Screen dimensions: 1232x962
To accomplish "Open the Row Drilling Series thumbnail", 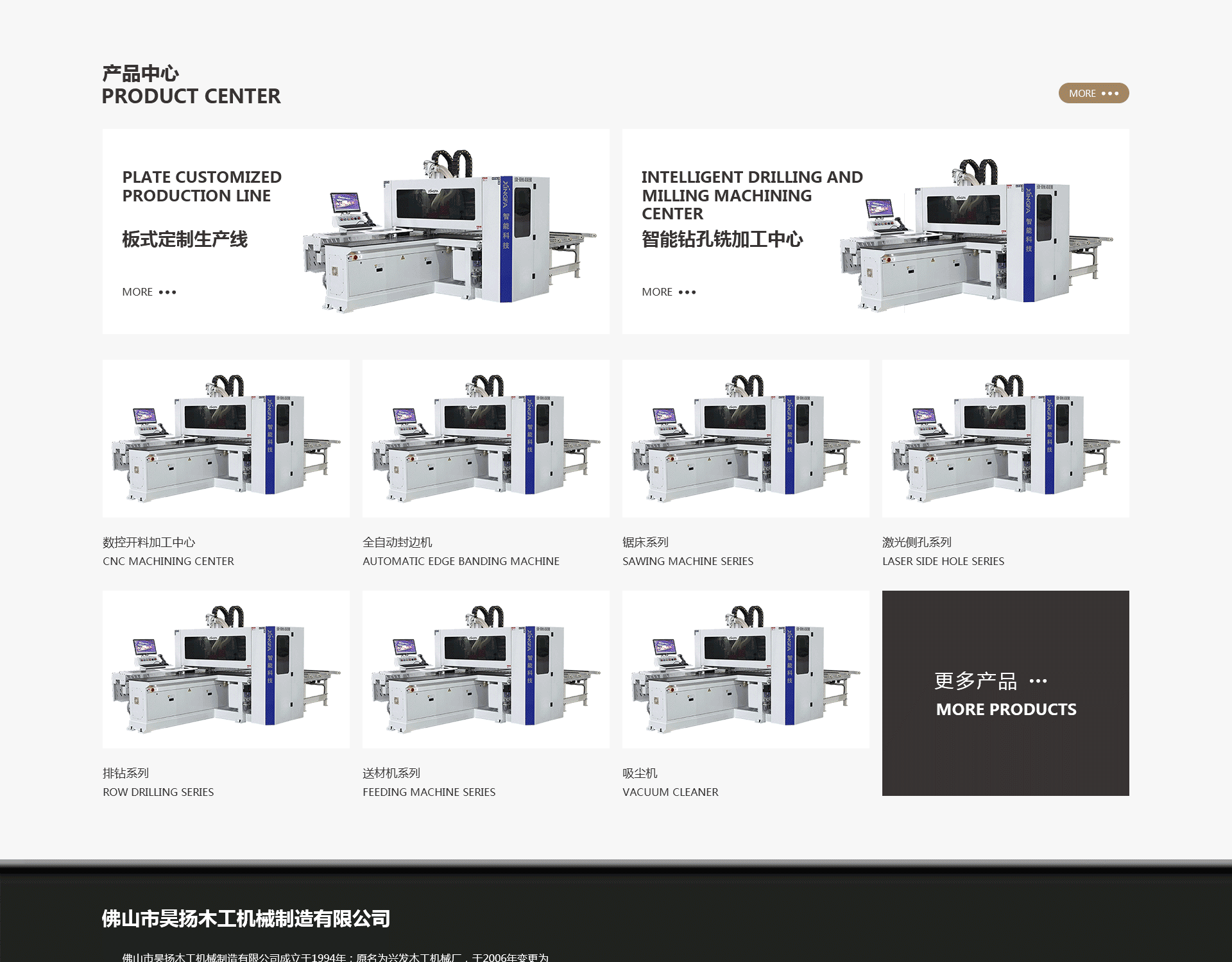I will point(226,670).
